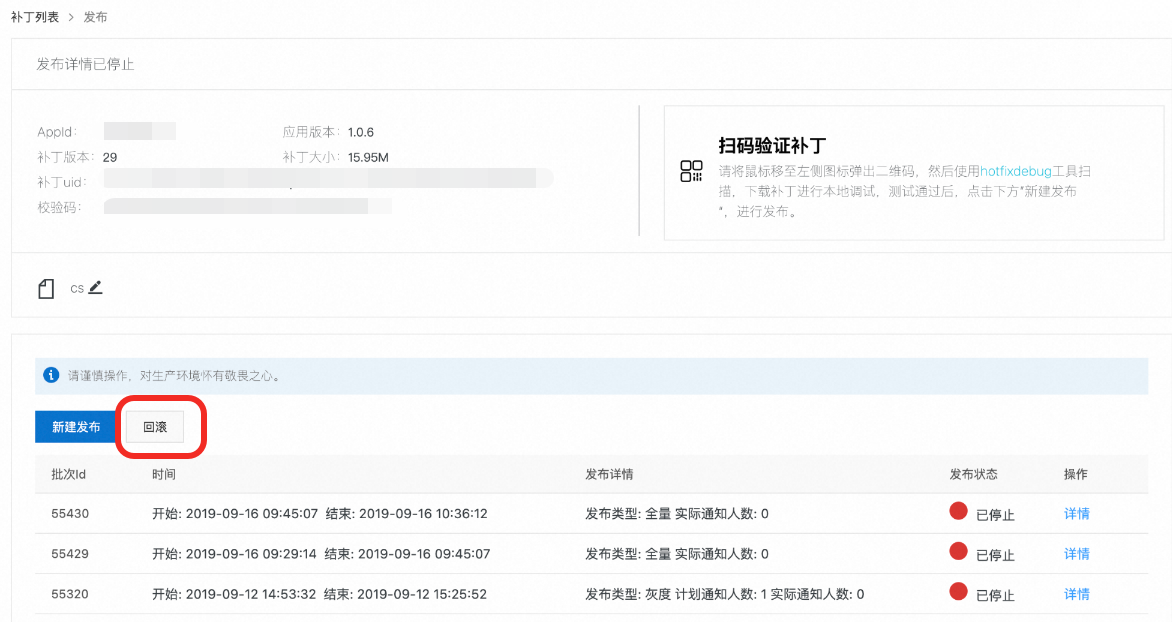This screenshot has height=622, width=1172.
Task: Click the red status dot for batch 55430
Action: [x=958, y=511]
